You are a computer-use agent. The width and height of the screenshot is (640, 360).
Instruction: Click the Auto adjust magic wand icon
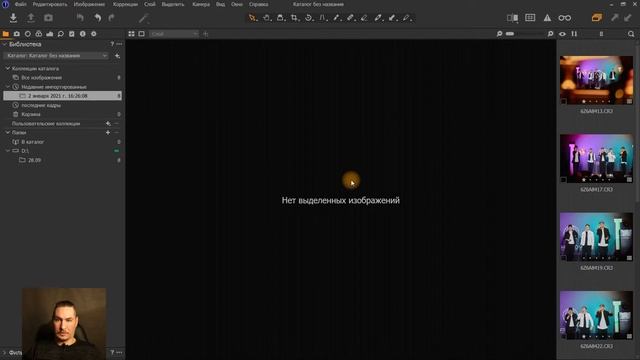(143, 18)
